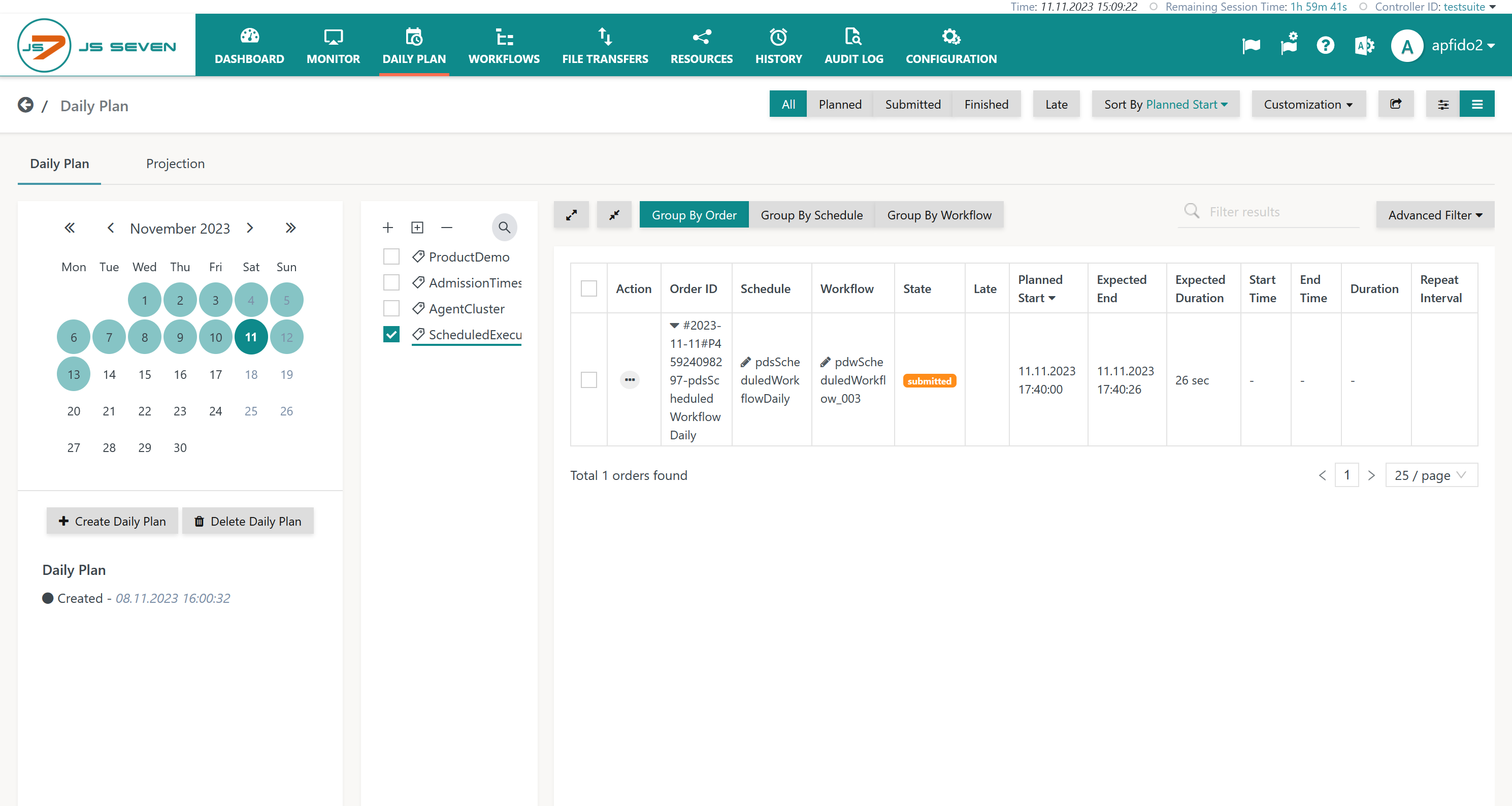Uncheck the ScheduledExecu tag checkbox
This screenshot has height=806, width=1512.
point(391,334)
